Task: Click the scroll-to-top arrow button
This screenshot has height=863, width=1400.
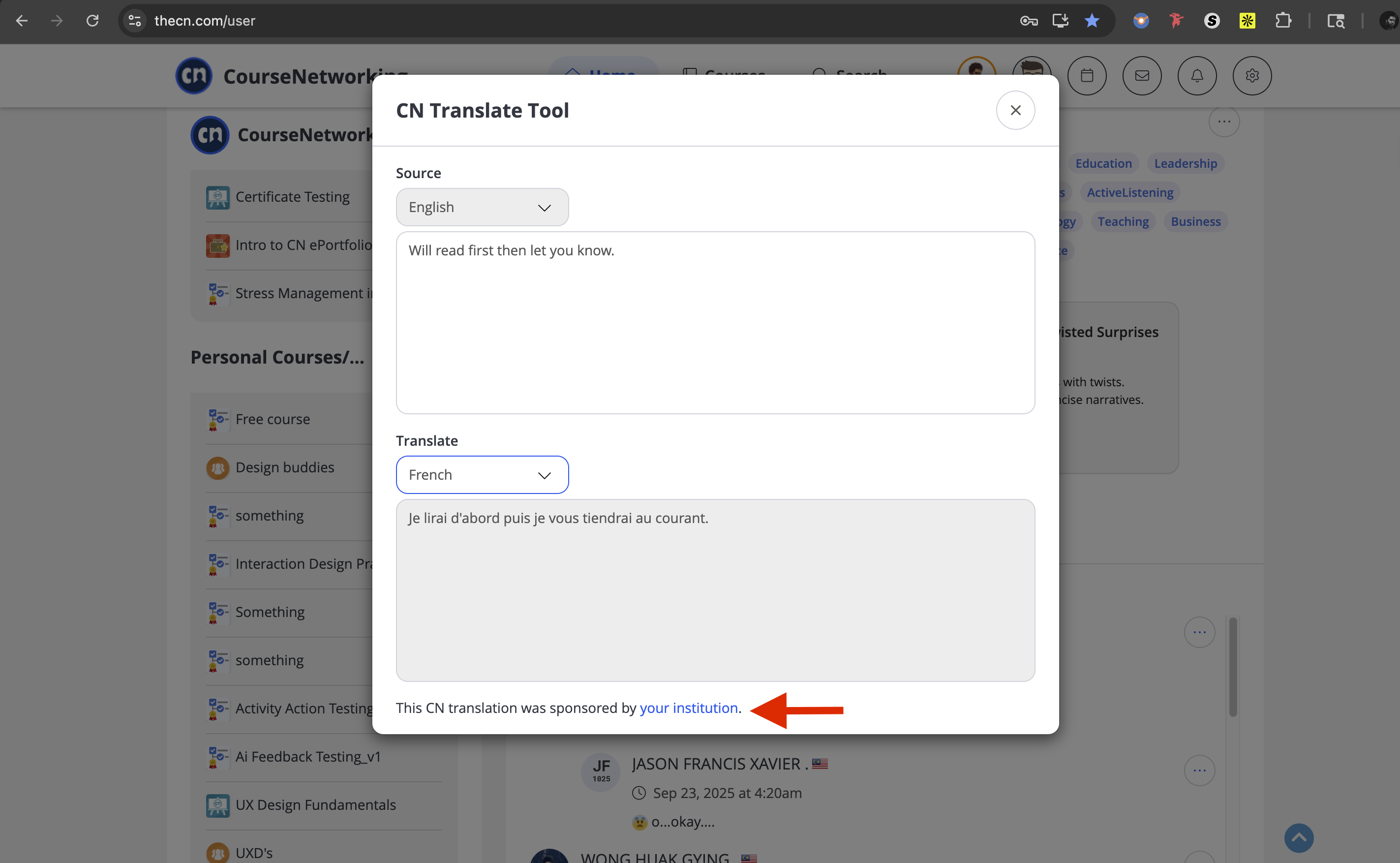Action: tap(1299, 838)
